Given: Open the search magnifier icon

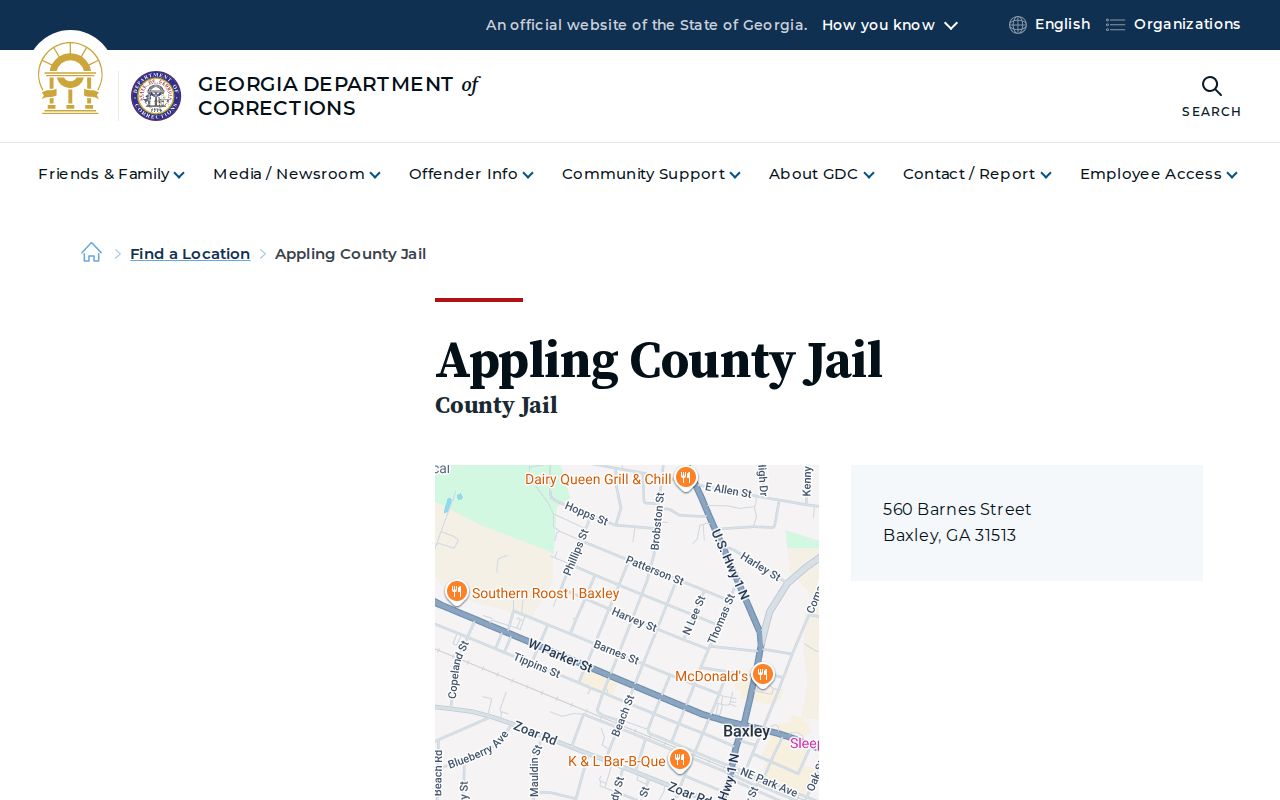Looking at the screenshot, I should (x=1211, y=86).
